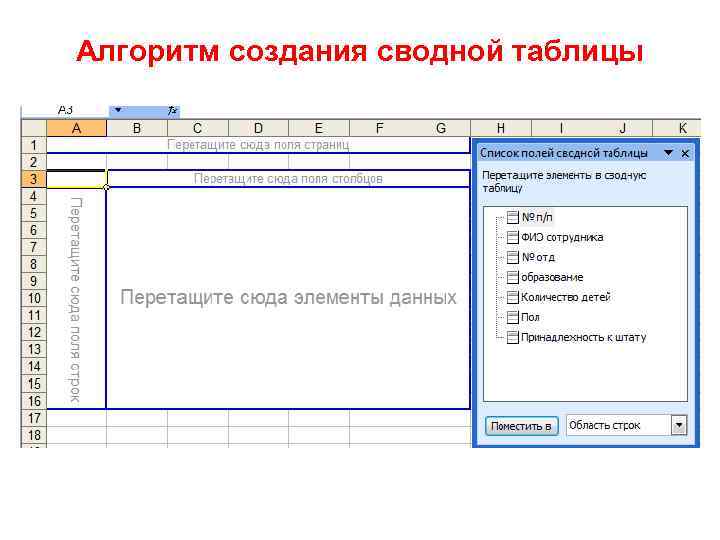Select the Количество детей field icon
The image size is (720, 540).
coord(512,297)
